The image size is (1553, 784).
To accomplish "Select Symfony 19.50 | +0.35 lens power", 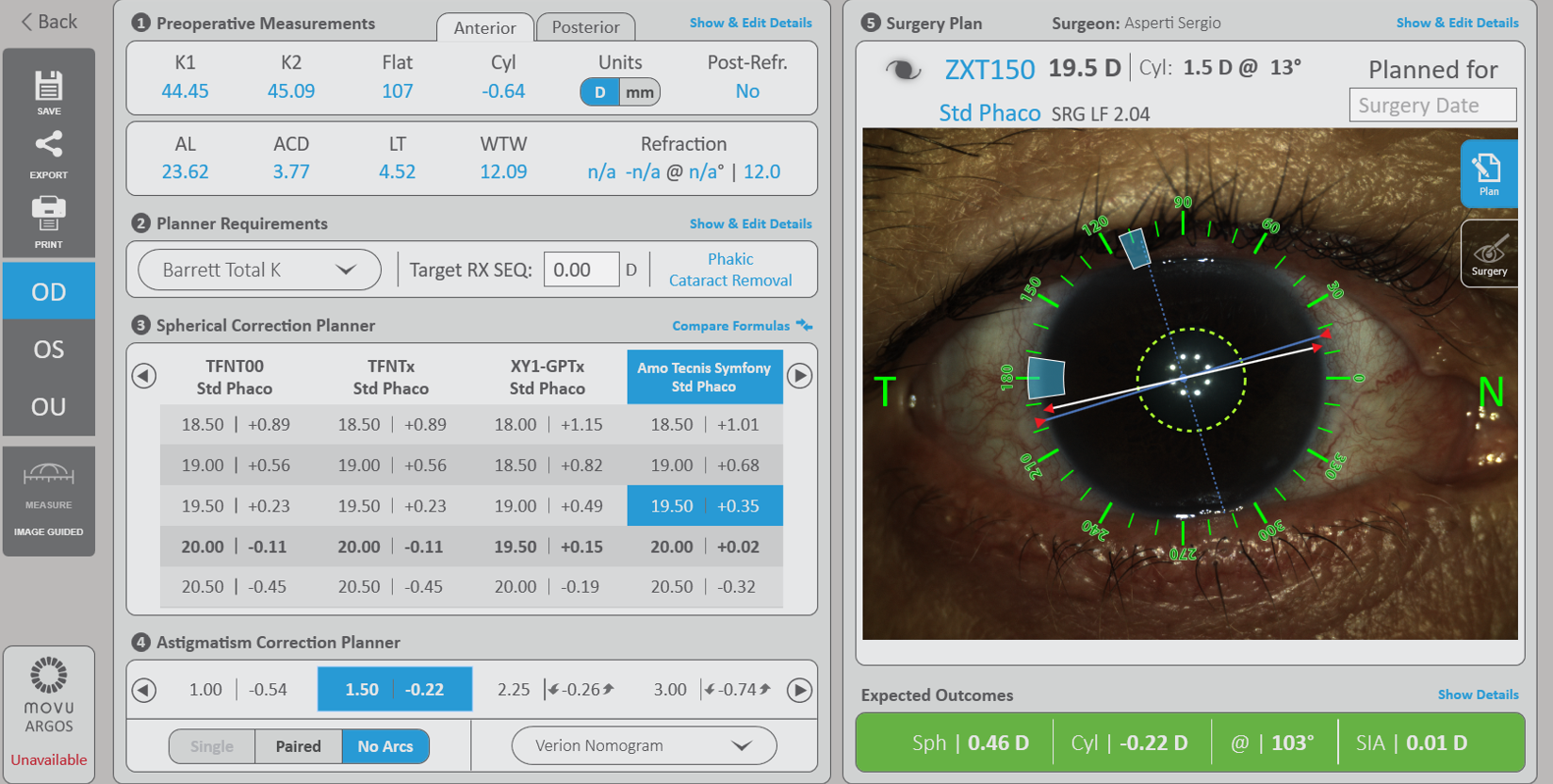I will click(705, 506).
